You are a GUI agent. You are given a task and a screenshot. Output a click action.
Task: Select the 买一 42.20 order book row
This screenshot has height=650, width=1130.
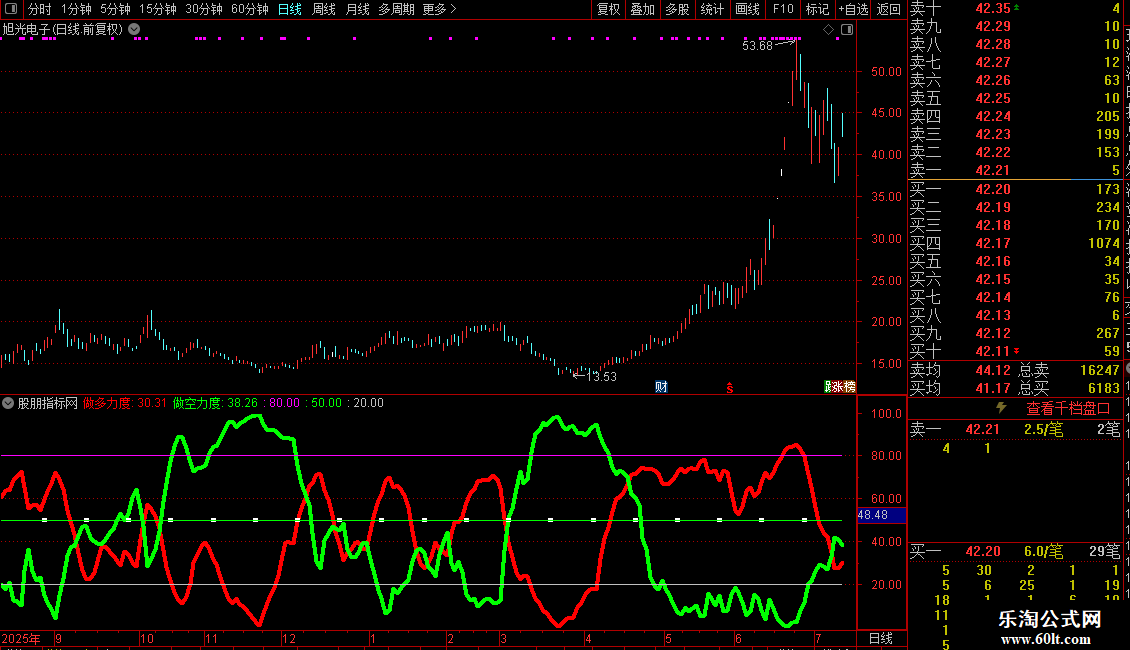pyautogui.click(x=1015, y=189)
